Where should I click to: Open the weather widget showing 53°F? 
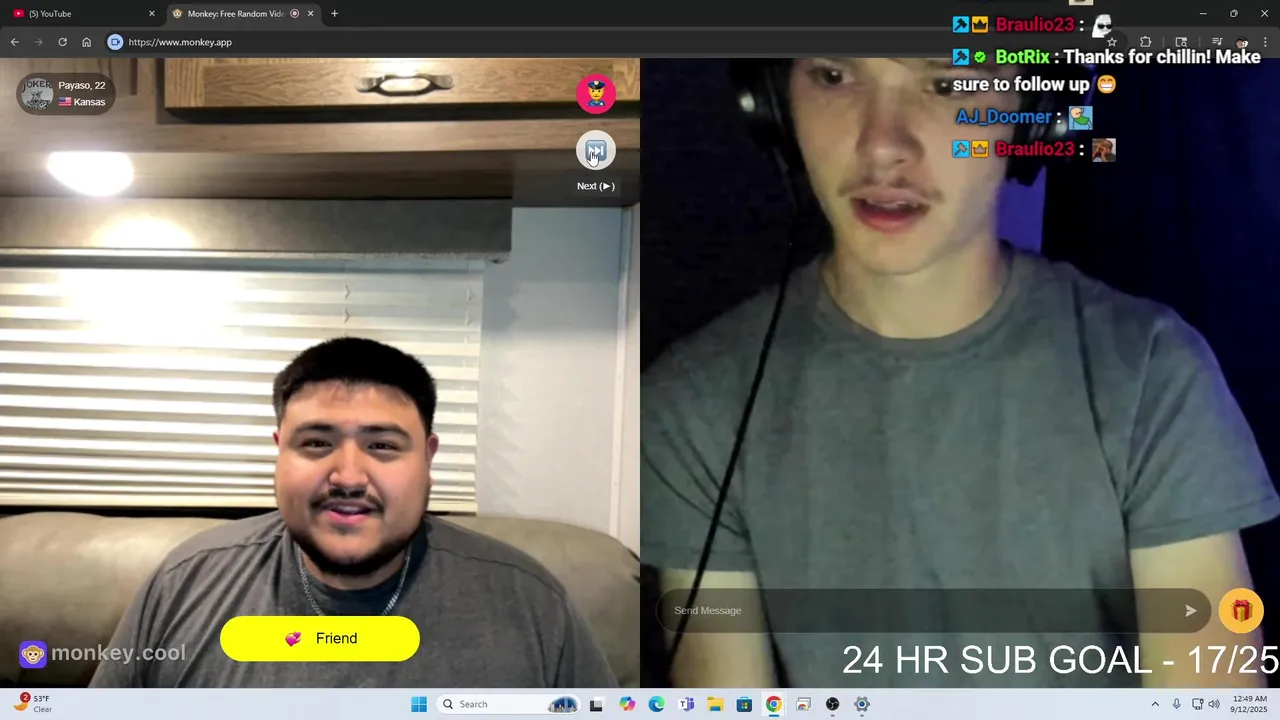tap(33, 705)
